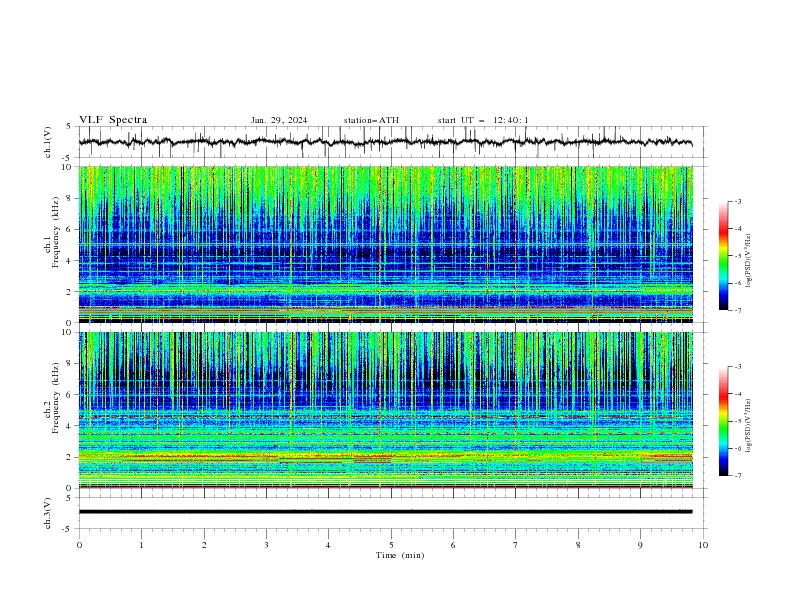Click the 'ch.3(V)' axis label
792x612 pixels.
tap(48, 513)
